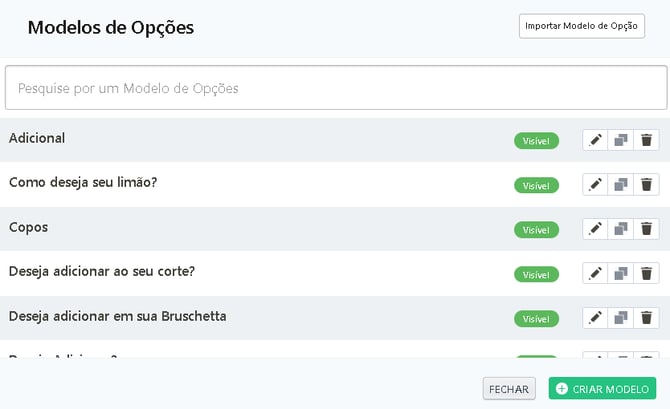Toggle Visível badge for Adicional
670x409 pixels.
coord(536,141)
